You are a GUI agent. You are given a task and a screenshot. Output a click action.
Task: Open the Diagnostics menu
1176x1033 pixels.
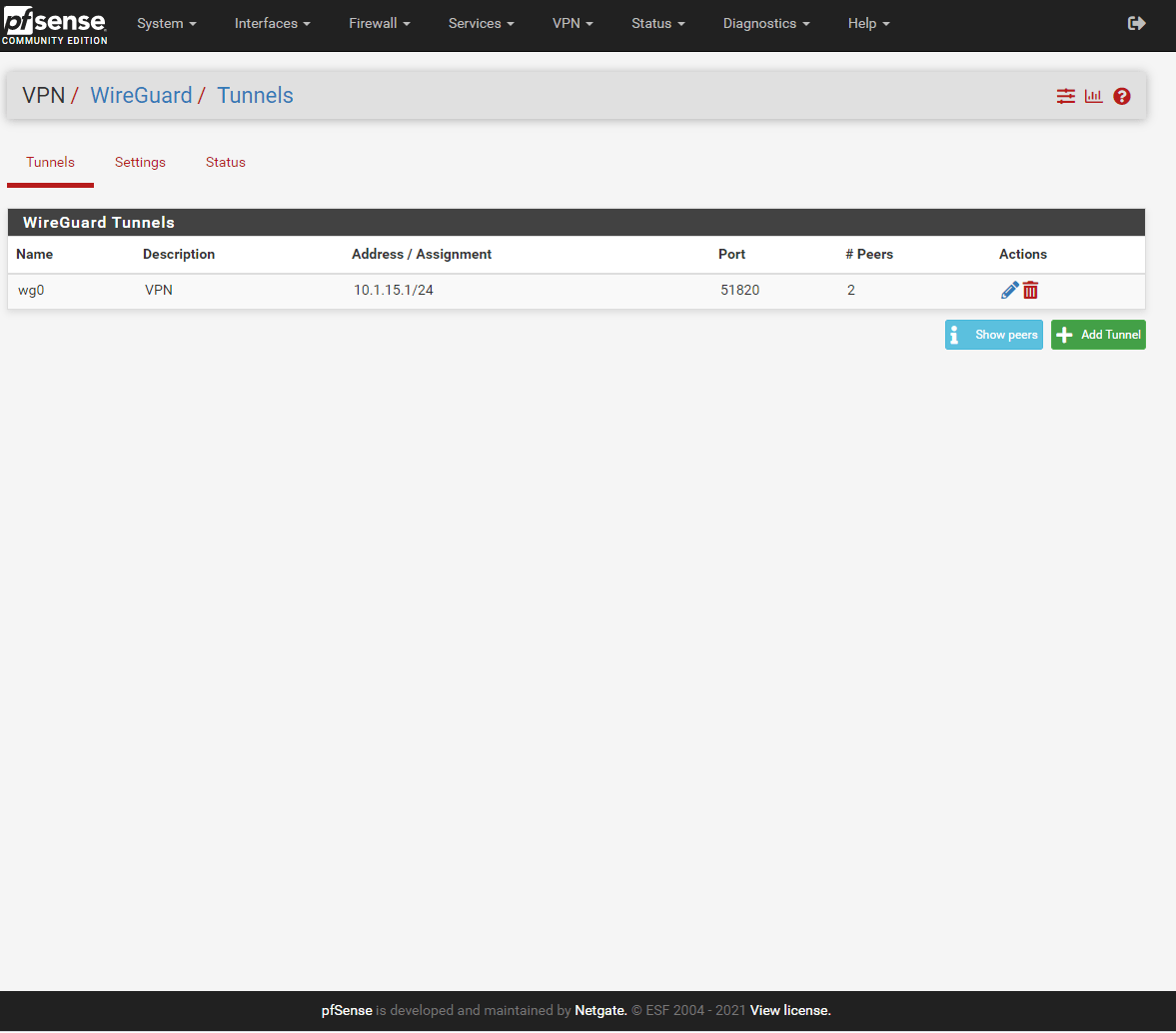(766, 23)
